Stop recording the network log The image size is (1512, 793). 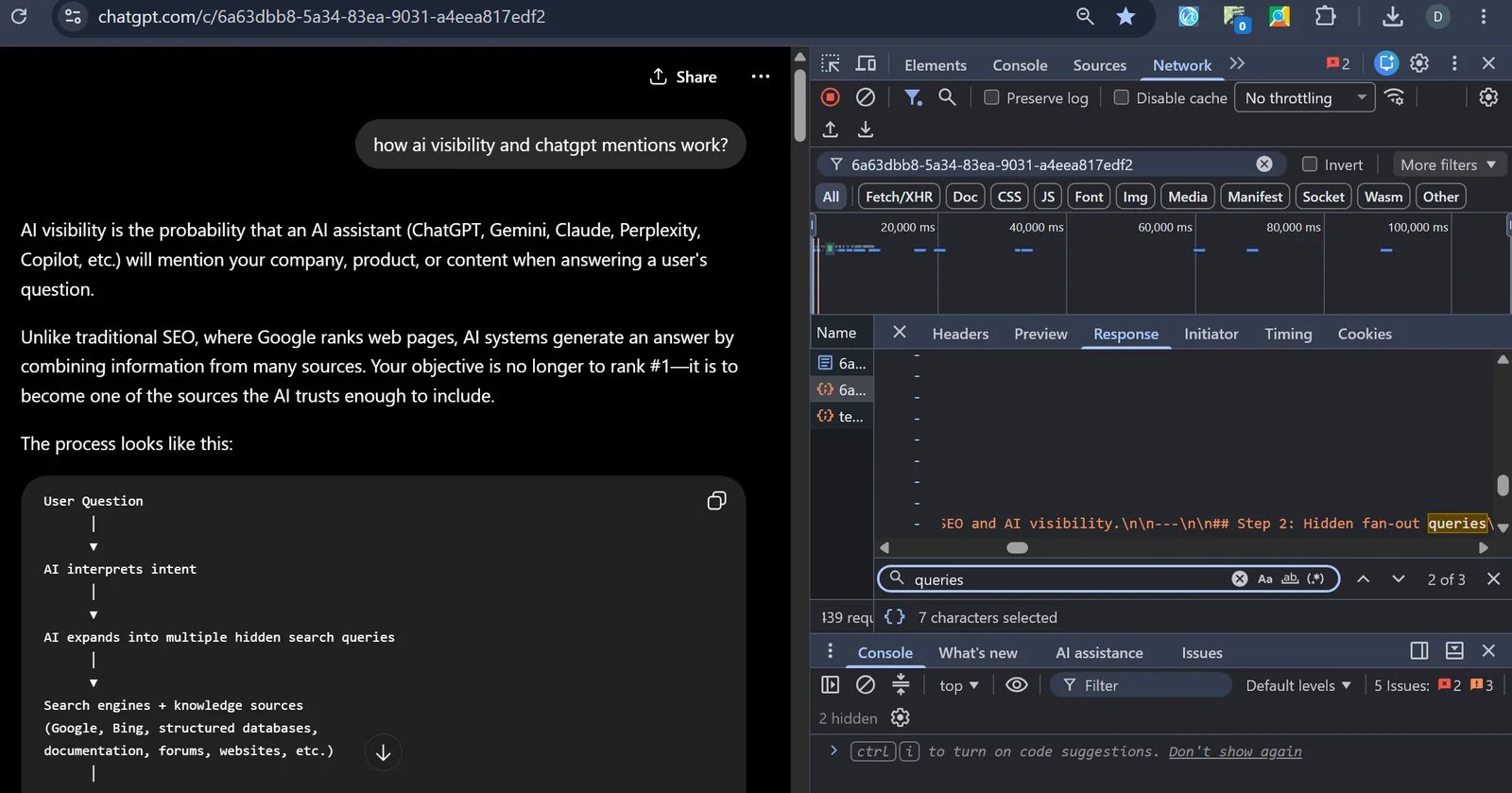830,97
